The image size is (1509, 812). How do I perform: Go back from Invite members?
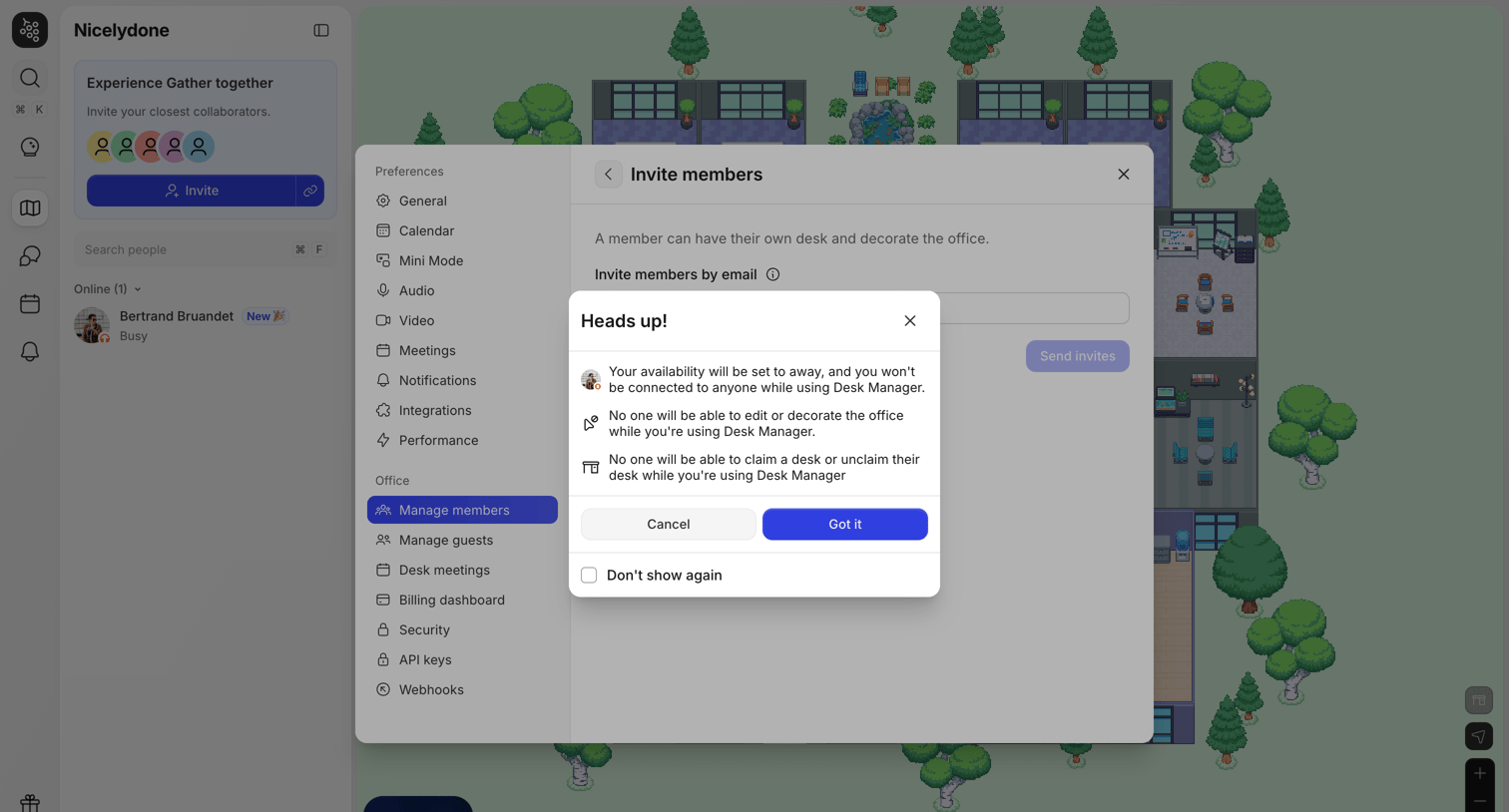pos(609,175)
